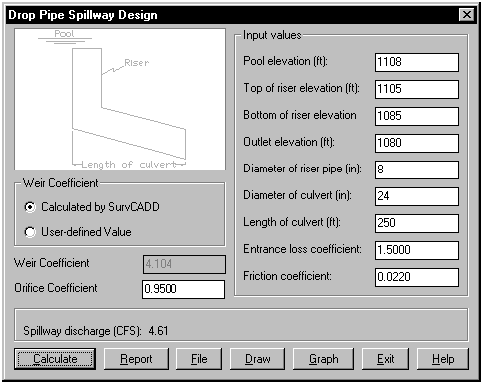Click the drop pipe spillway diagram preview
Viewport: 484px width, 384px height.
[x=120, y=99]
